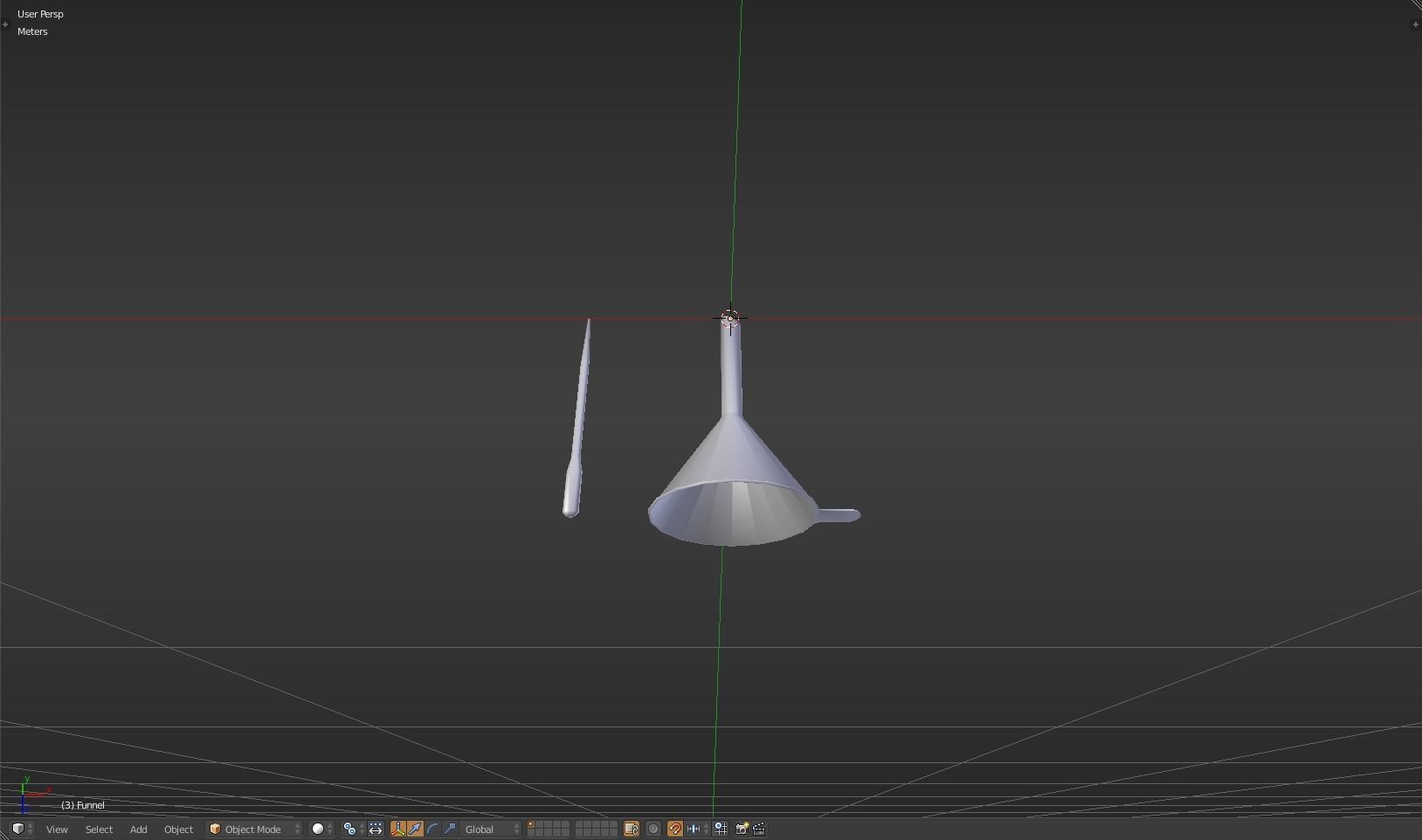The image size is (1422, 840).
Task: Open the viewport shading selector
Action: coord(321,829)
